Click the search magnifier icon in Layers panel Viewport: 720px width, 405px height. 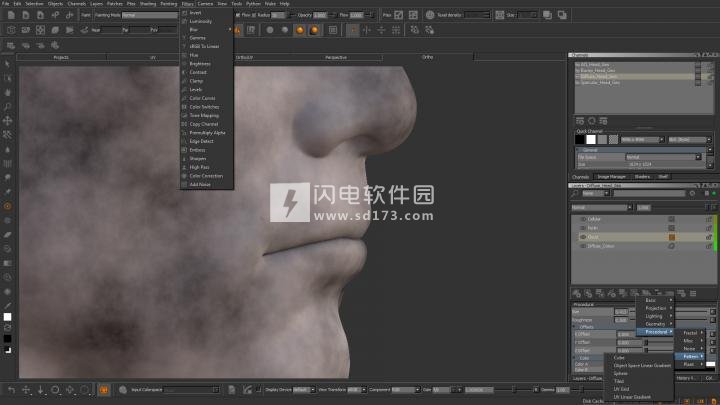tap(575, 194)
